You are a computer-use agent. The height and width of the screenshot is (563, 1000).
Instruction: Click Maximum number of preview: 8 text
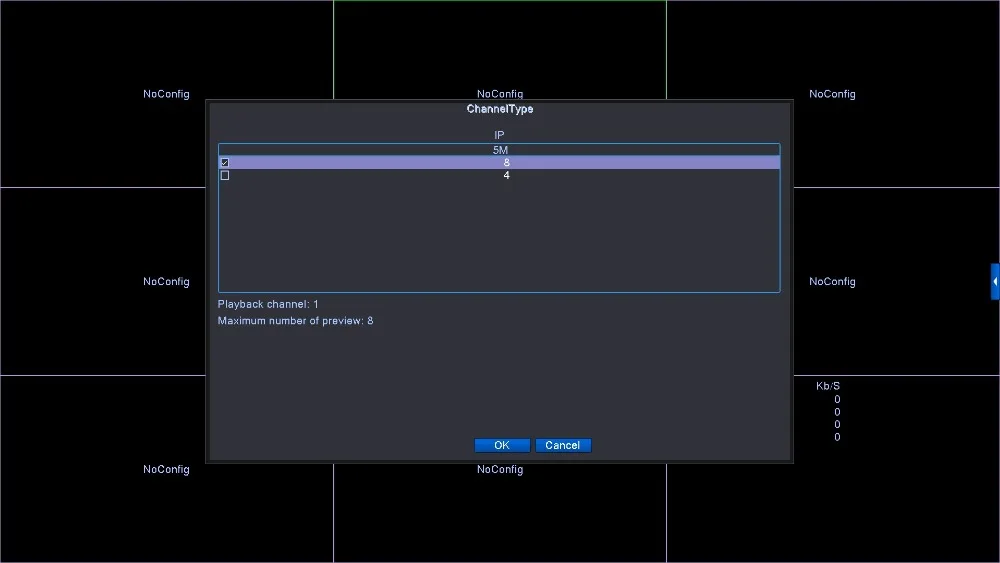click(x=295, y=321)
